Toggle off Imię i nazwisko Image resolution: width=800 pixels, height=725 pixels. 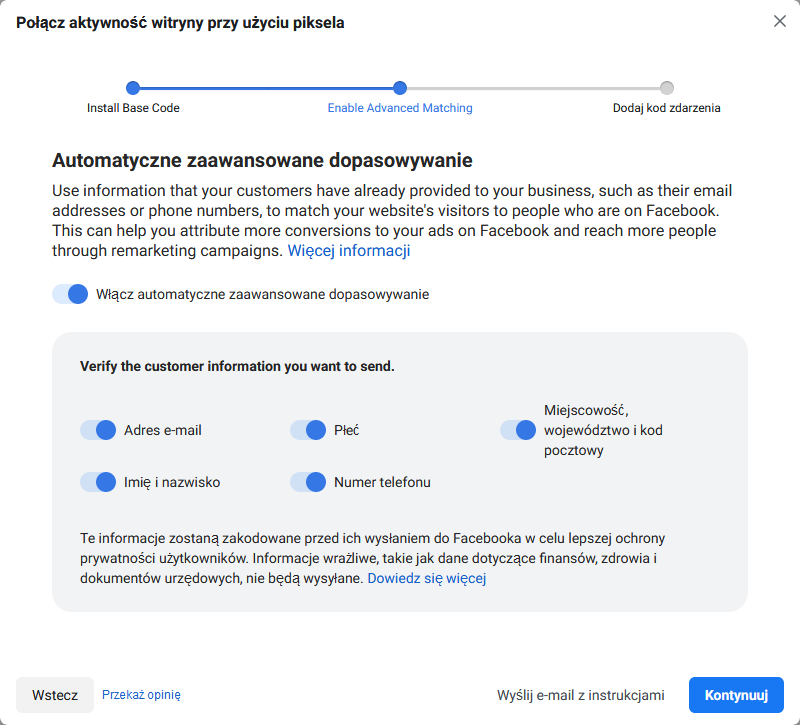click(x=97, y=481)
